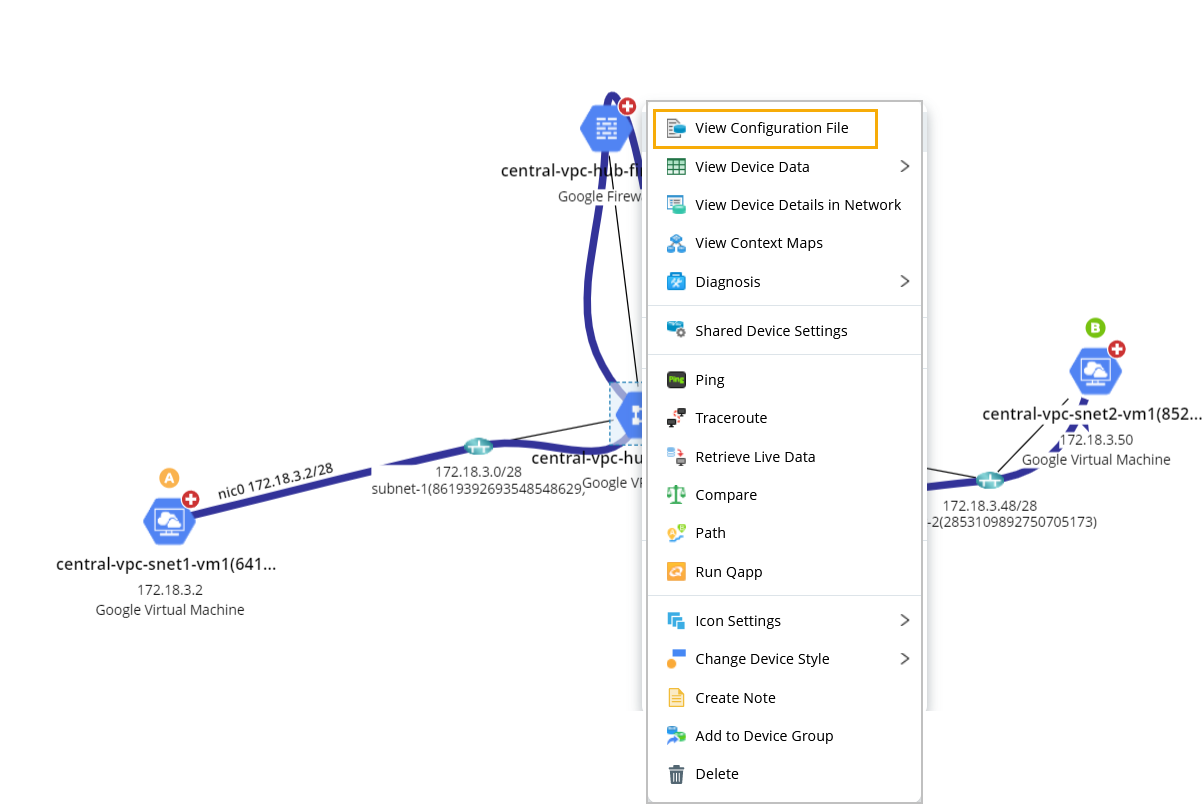Click the green B marker on central-vpc-snet2-vm1
Viewport: 1203px width, 804px height.
[1095, 327]
